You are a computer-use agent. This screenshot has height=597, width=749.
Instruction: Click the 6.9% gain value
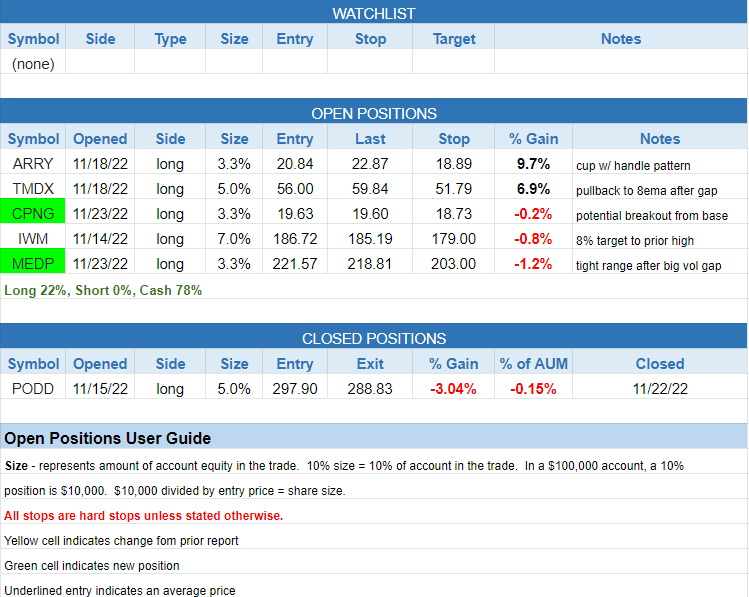click(x=534, y=189)
